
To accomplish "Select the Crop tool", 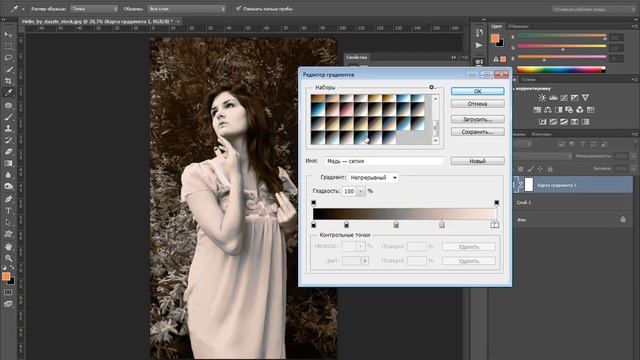I will pos(8,81).
